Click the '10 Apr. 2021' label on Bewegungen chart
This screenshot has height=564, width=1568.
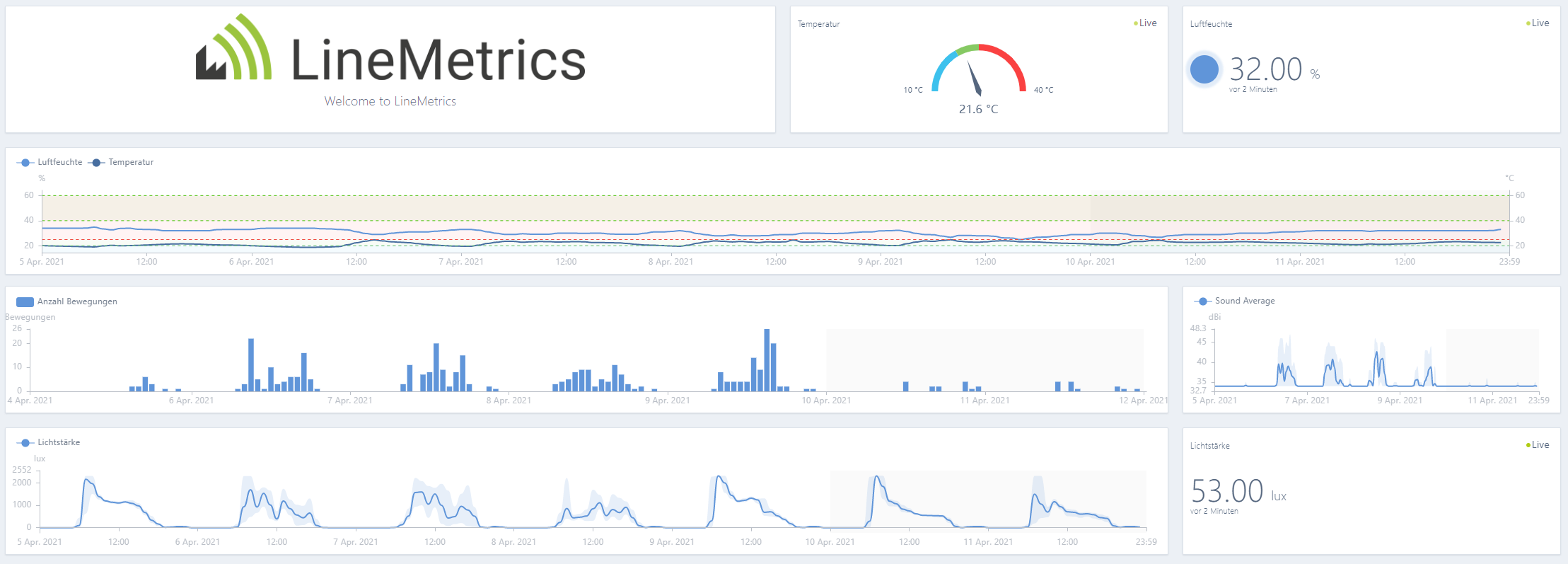[x=826, y=401]
